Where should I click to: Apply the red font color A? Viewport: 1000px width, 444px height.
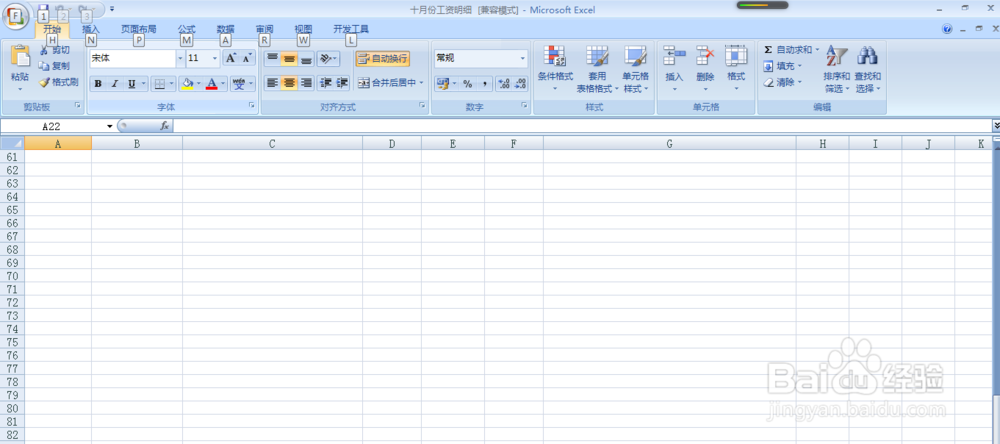coord(212,84)
